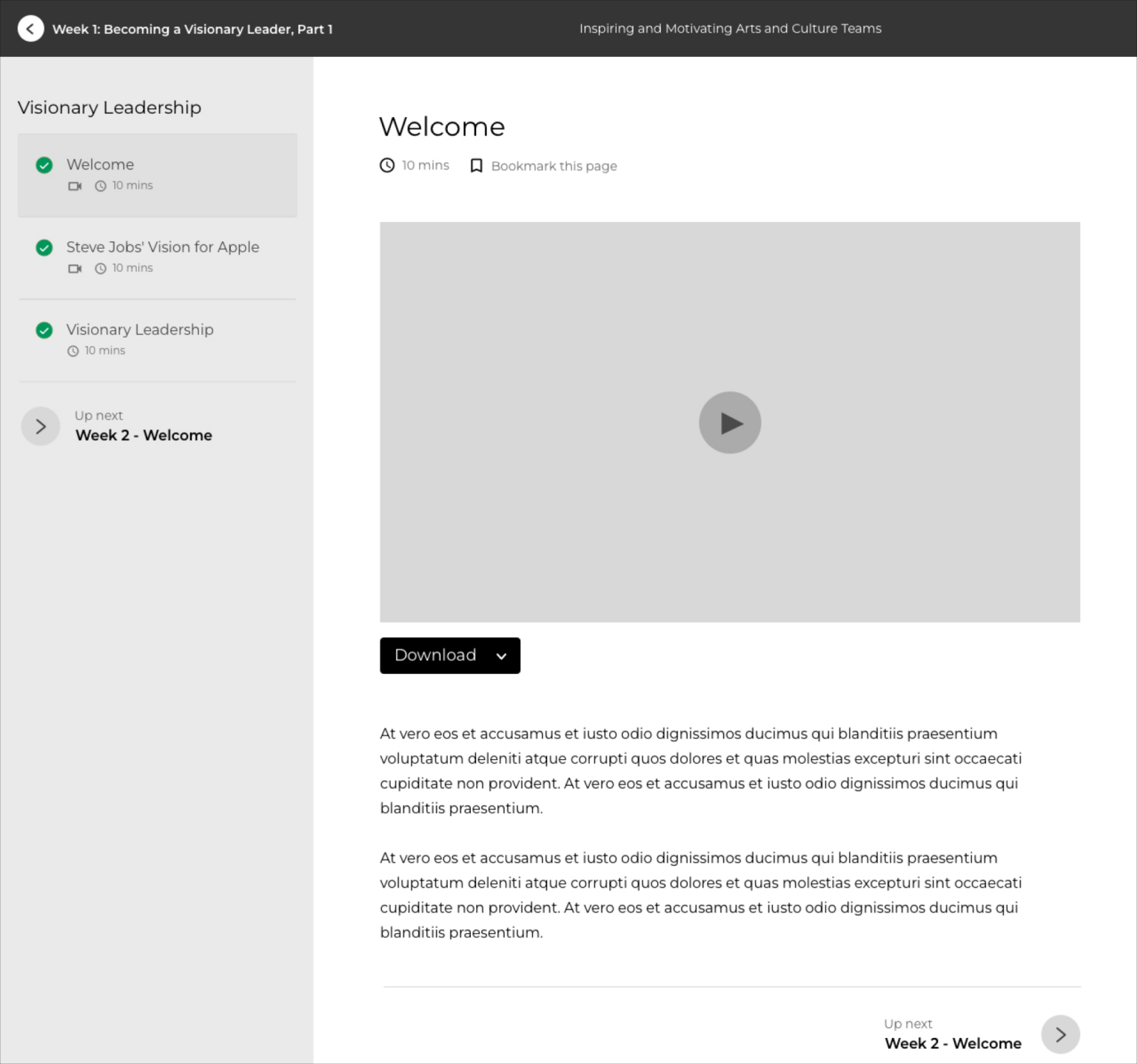Viewport: 1137px width, 1064px height.
Task: Expand Up next Week 2 at page bottom
Action: click(x=1060, y=1034)
